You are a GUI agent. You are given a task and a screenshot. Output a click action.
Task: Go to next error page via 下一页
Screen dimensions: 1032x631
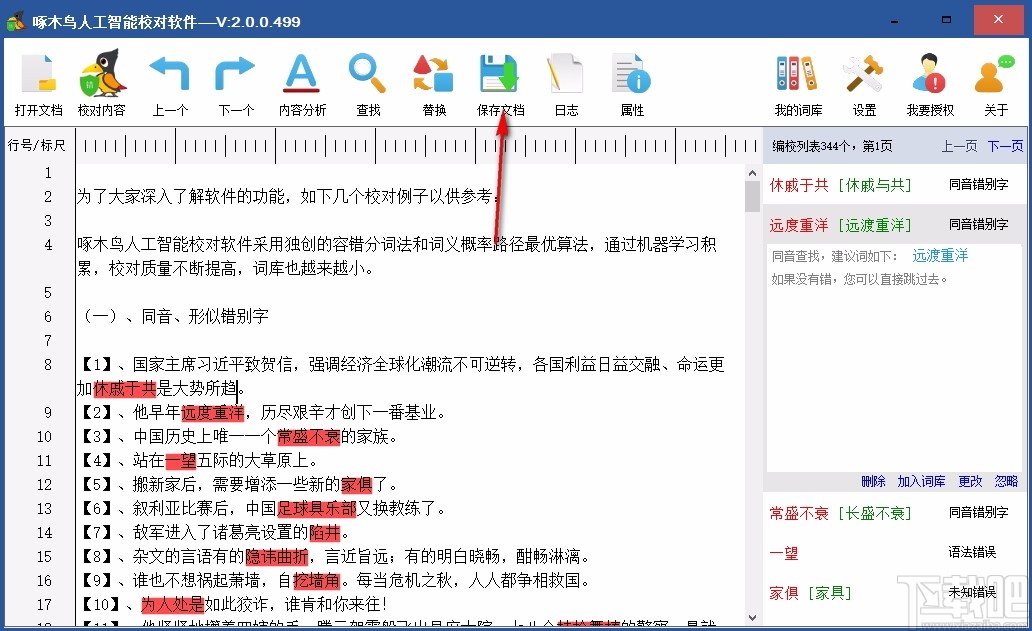click(1006, 146)
